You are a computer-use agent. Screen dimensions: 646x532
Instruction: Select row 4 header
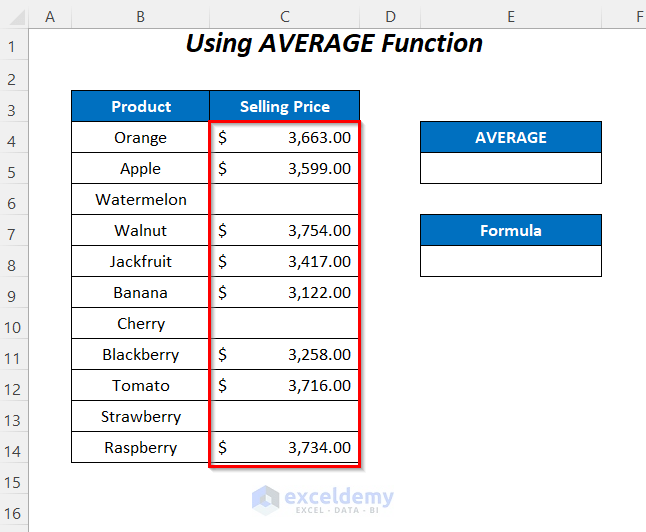point(14,138)
